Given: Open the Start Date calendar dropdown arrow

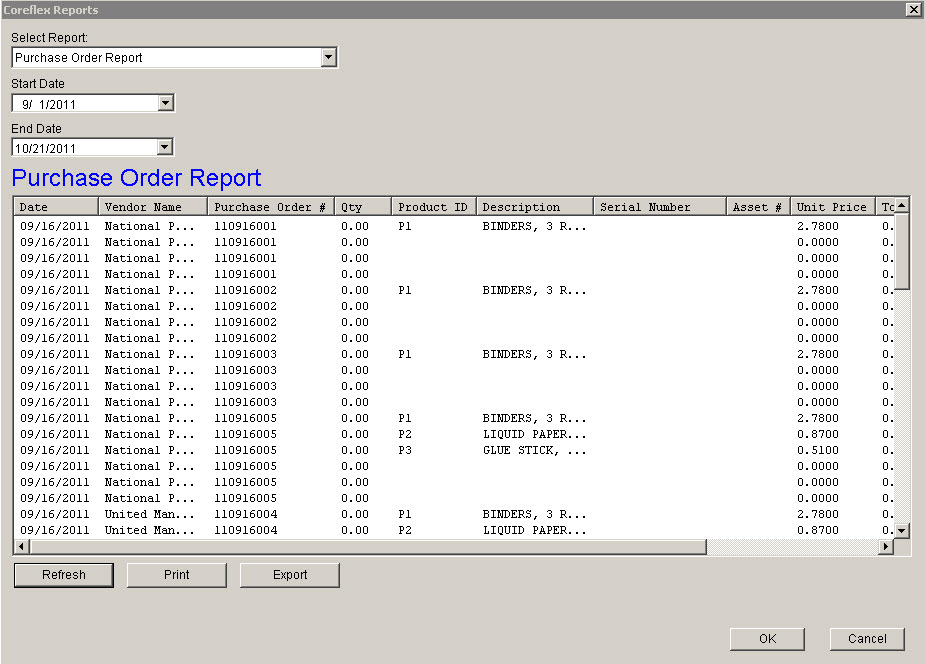Looking at the screenshot, I should pos(166,103).
